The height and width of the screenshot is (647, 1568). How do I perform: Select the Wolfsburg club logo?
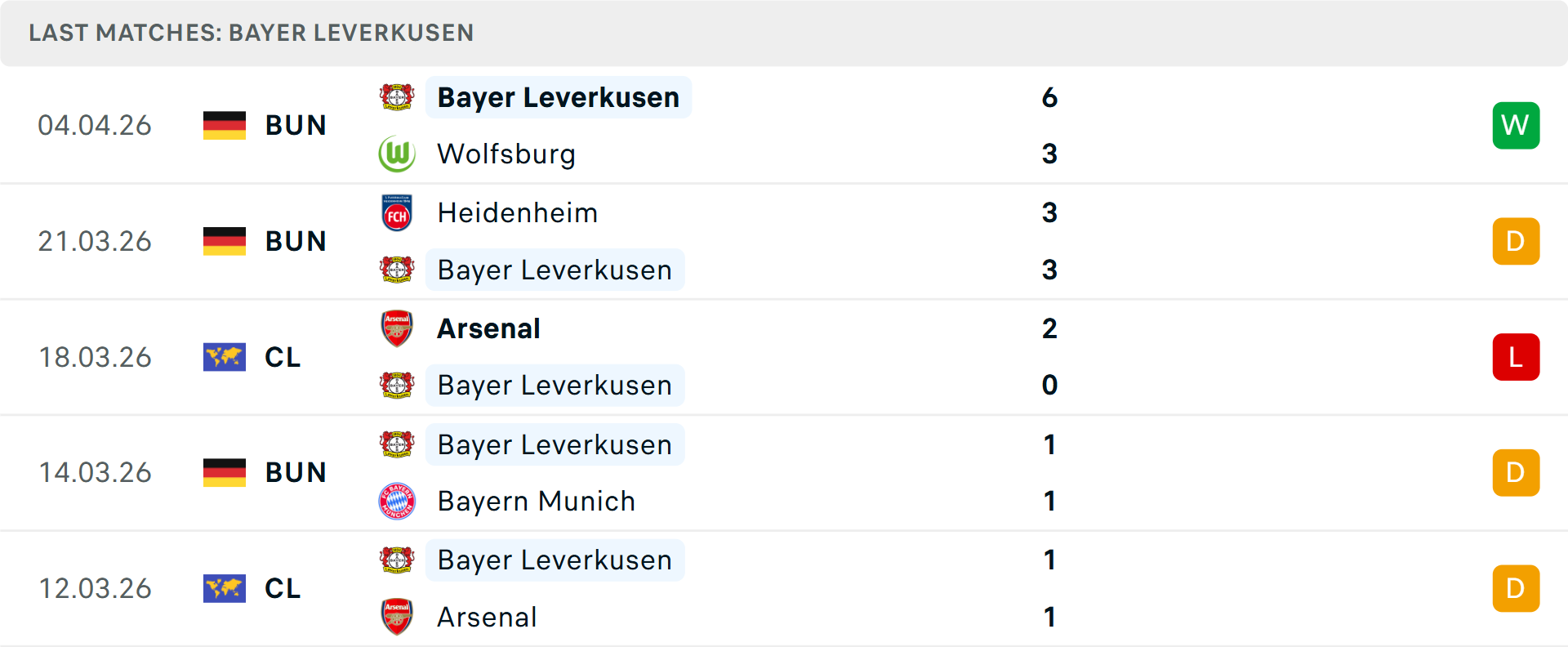(397, 154)
